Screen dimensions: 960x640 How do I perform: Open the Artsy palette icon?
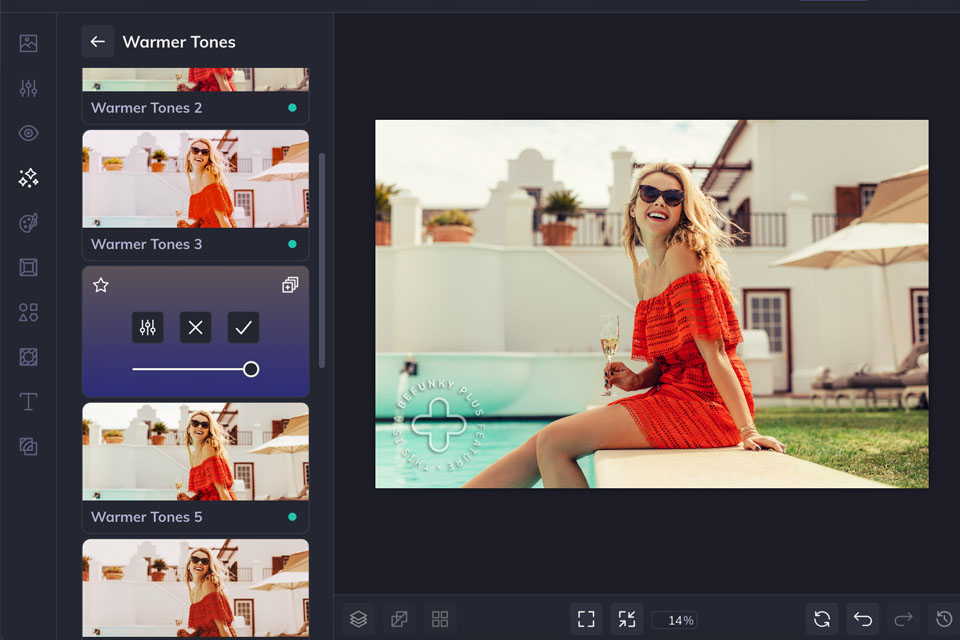pyautogui.click(x=28, y=223)
